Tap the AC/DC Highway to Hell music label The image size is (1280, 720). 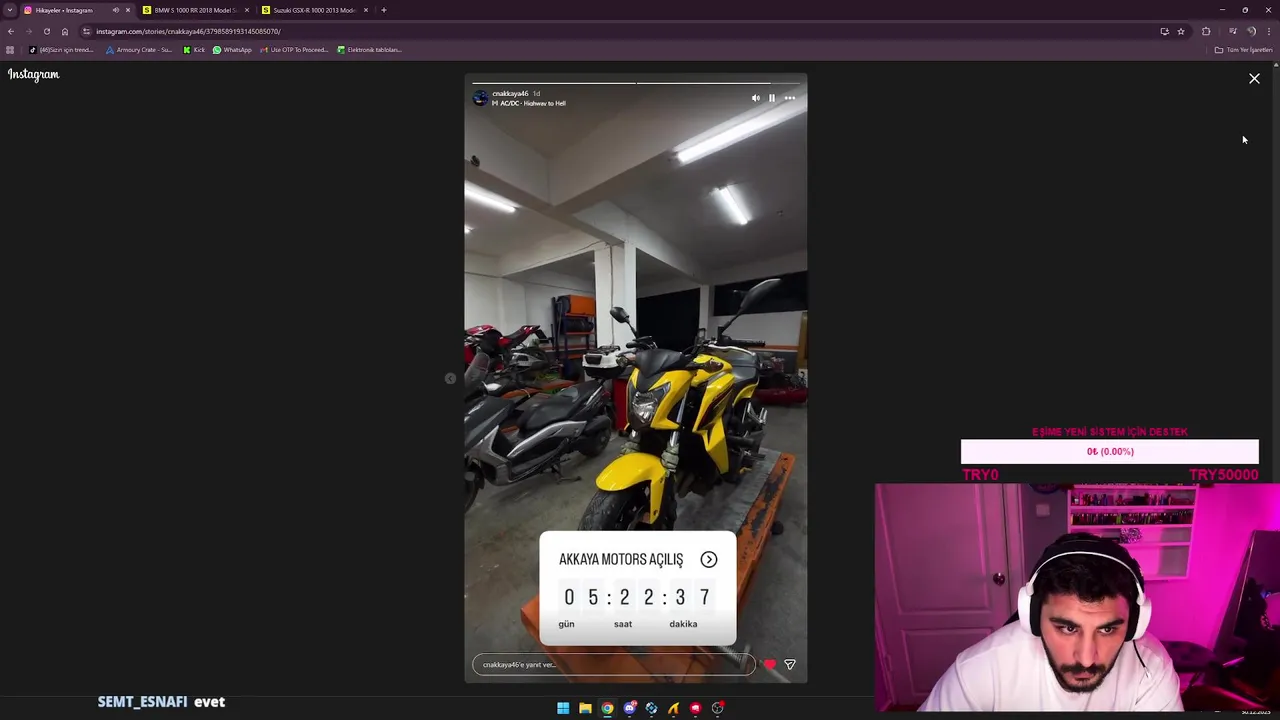(529, 103)
